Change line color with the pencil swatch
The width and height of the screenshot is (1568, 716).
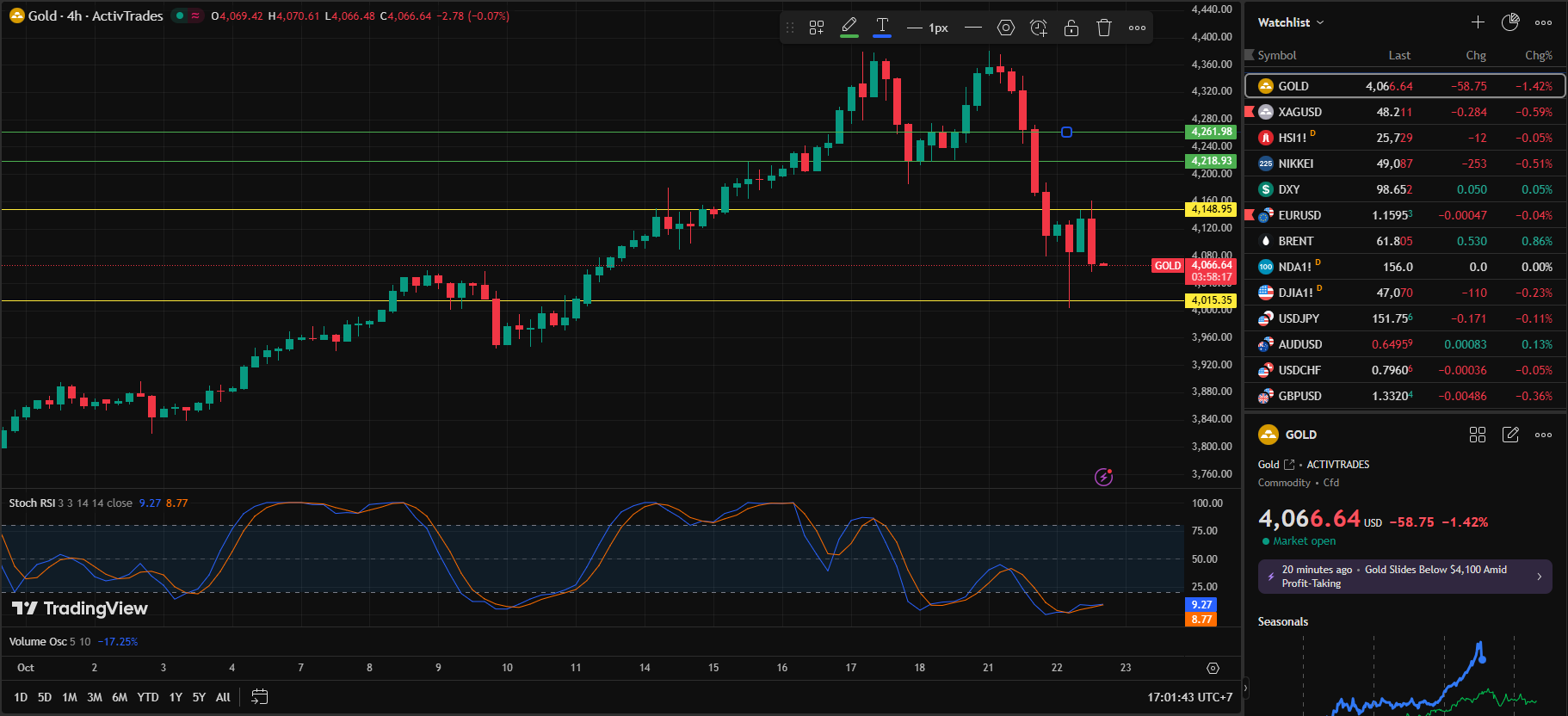pos(849,28)
